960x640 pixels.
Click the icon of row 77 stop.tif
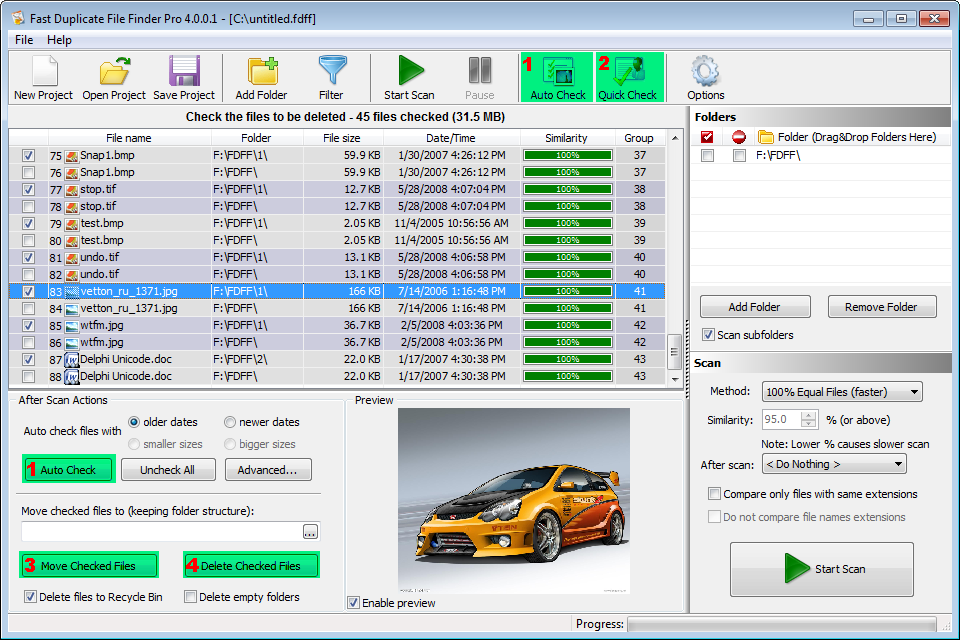point(72,190)
